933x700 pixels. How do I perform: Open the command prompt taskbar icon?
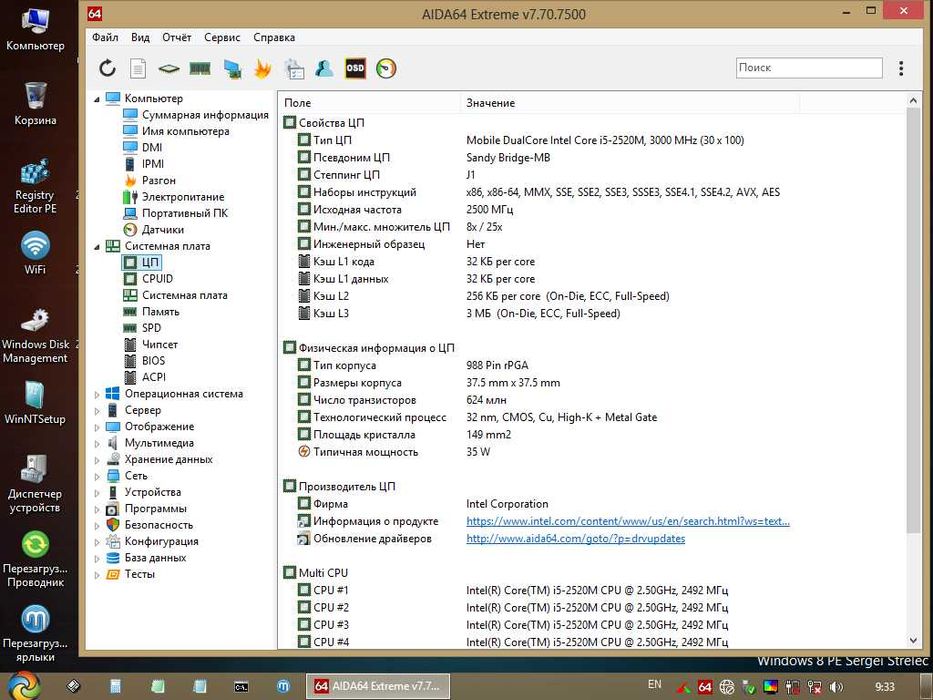[241, 686]
